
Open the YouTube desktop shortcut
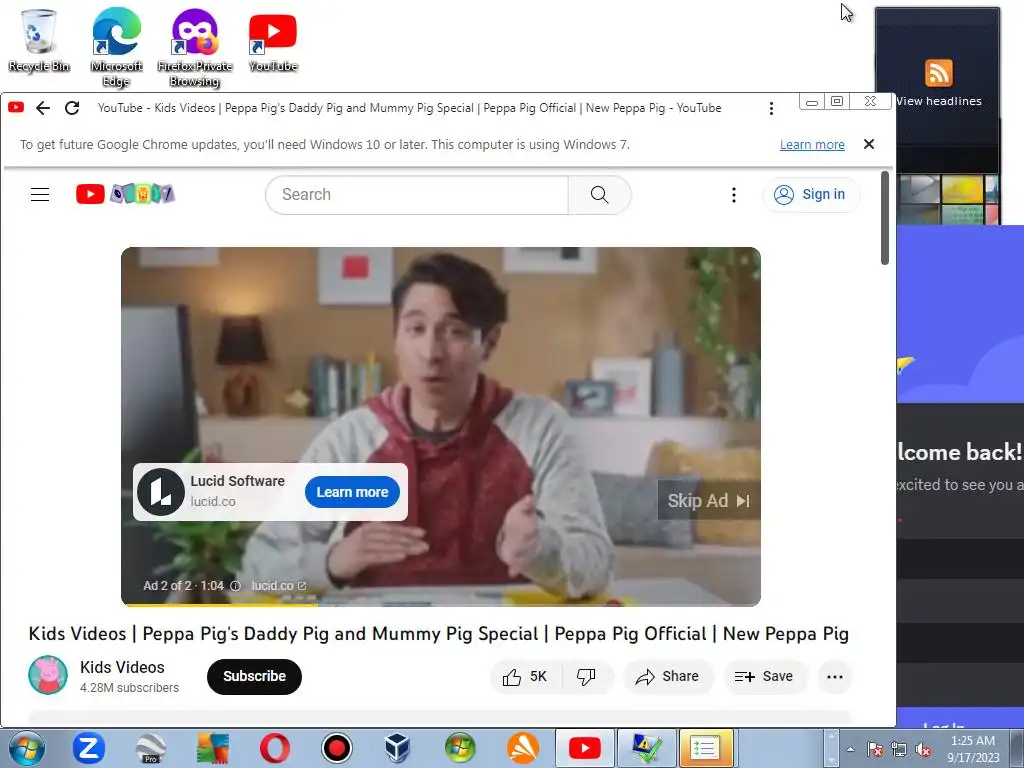coord(273,40)
